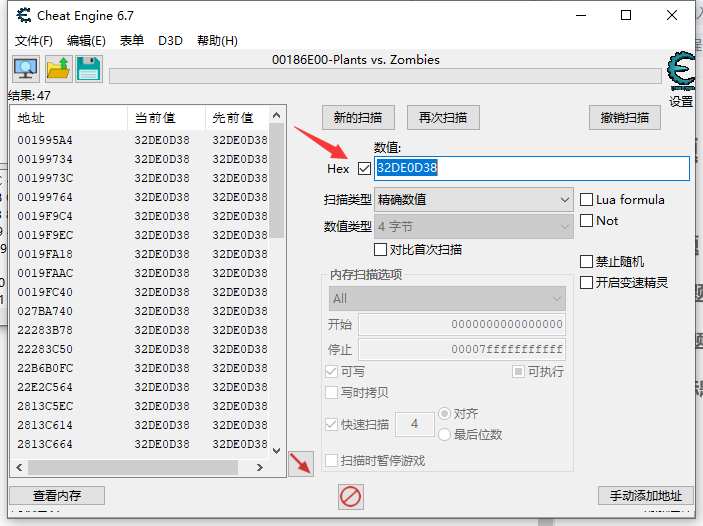Select the result row 22E2C564
Screen dimensions: 703x526
pos(140,387)
